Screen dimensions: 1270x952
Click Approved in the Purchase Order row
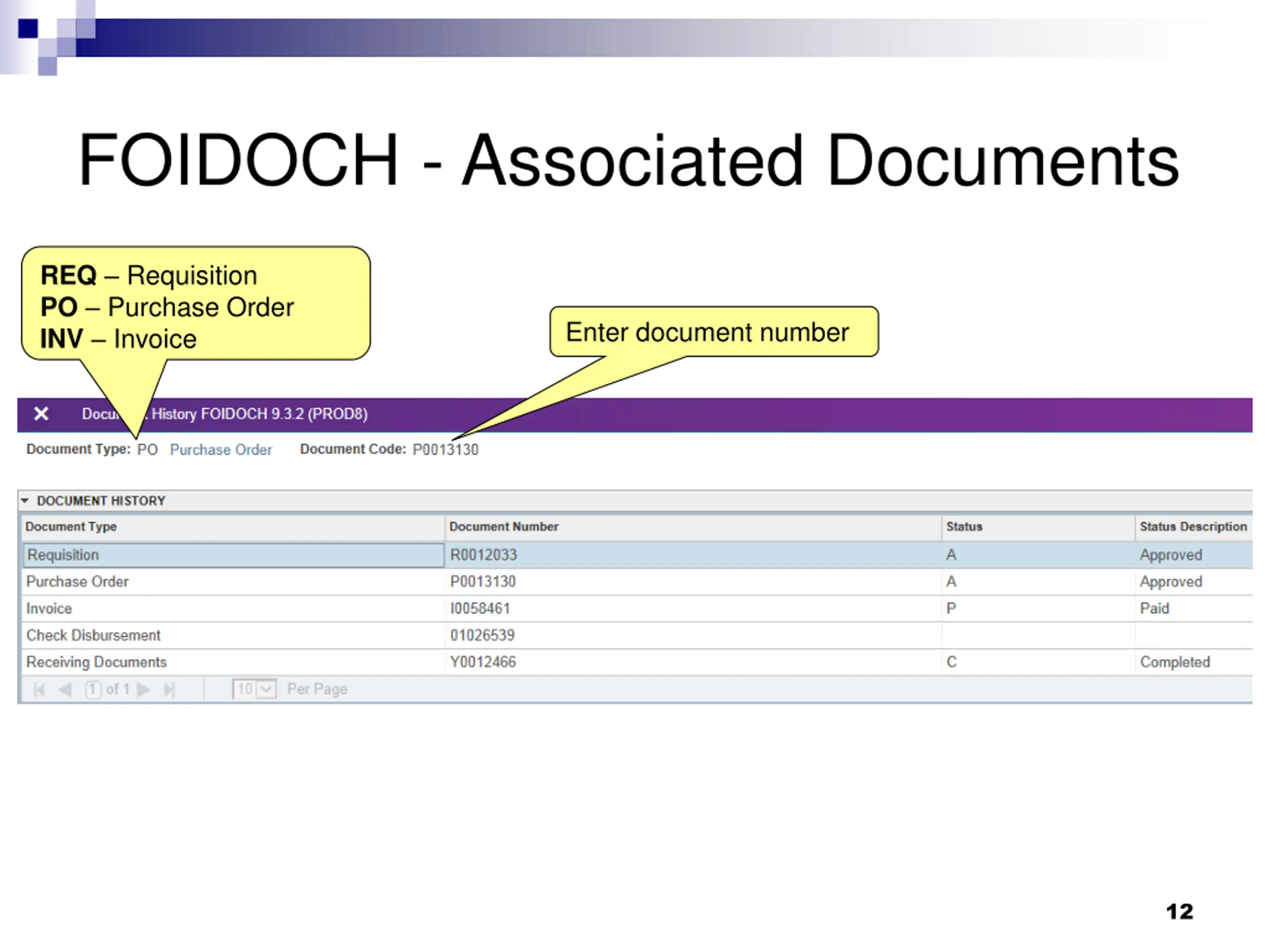(1171, 582)
